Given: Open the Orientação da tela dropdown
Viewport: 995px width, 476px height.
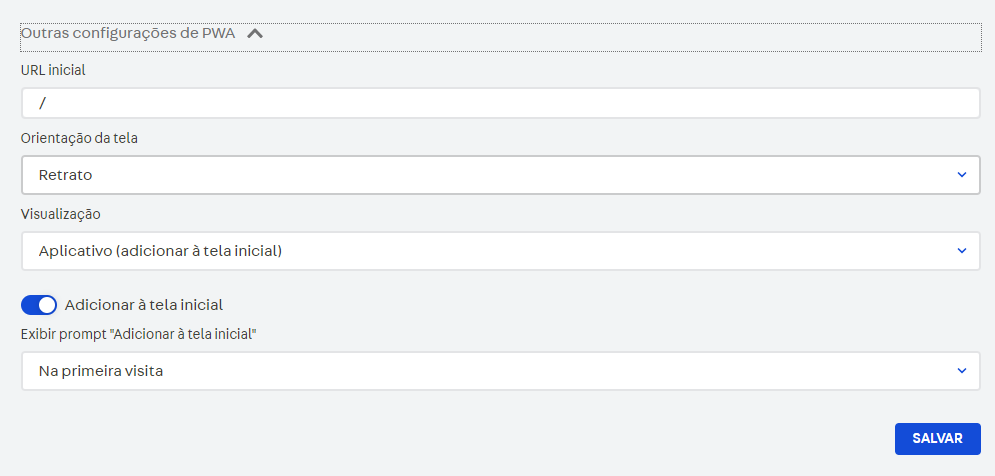Looking at the screenshot, I should [x=500, y=175].
